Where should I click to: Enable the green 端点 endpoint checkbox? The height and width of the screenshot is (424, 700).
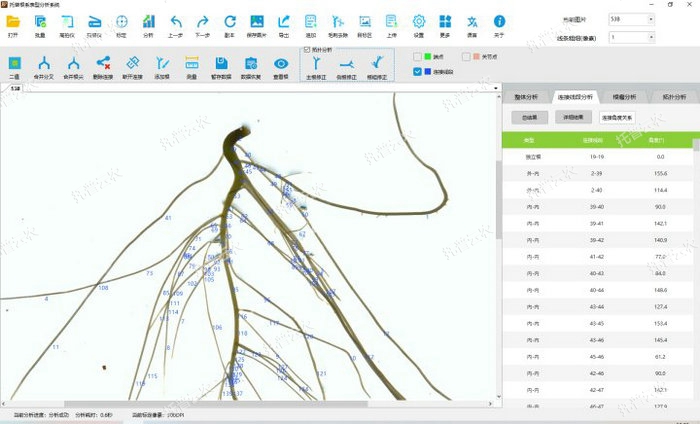pyautogui.click(x=417, y=57)
